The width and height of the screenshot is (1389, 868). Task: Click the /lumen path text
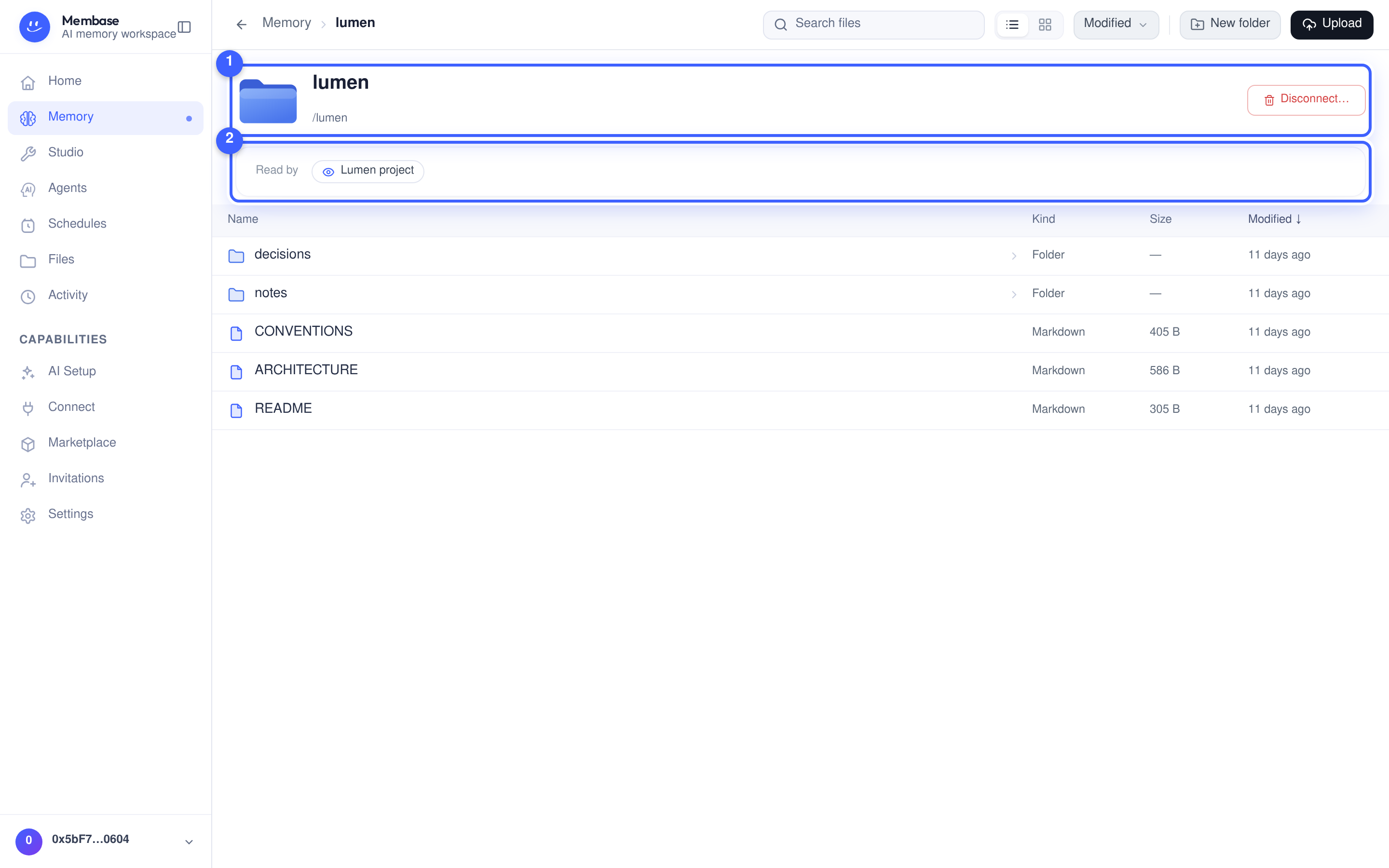pos(329,118)
